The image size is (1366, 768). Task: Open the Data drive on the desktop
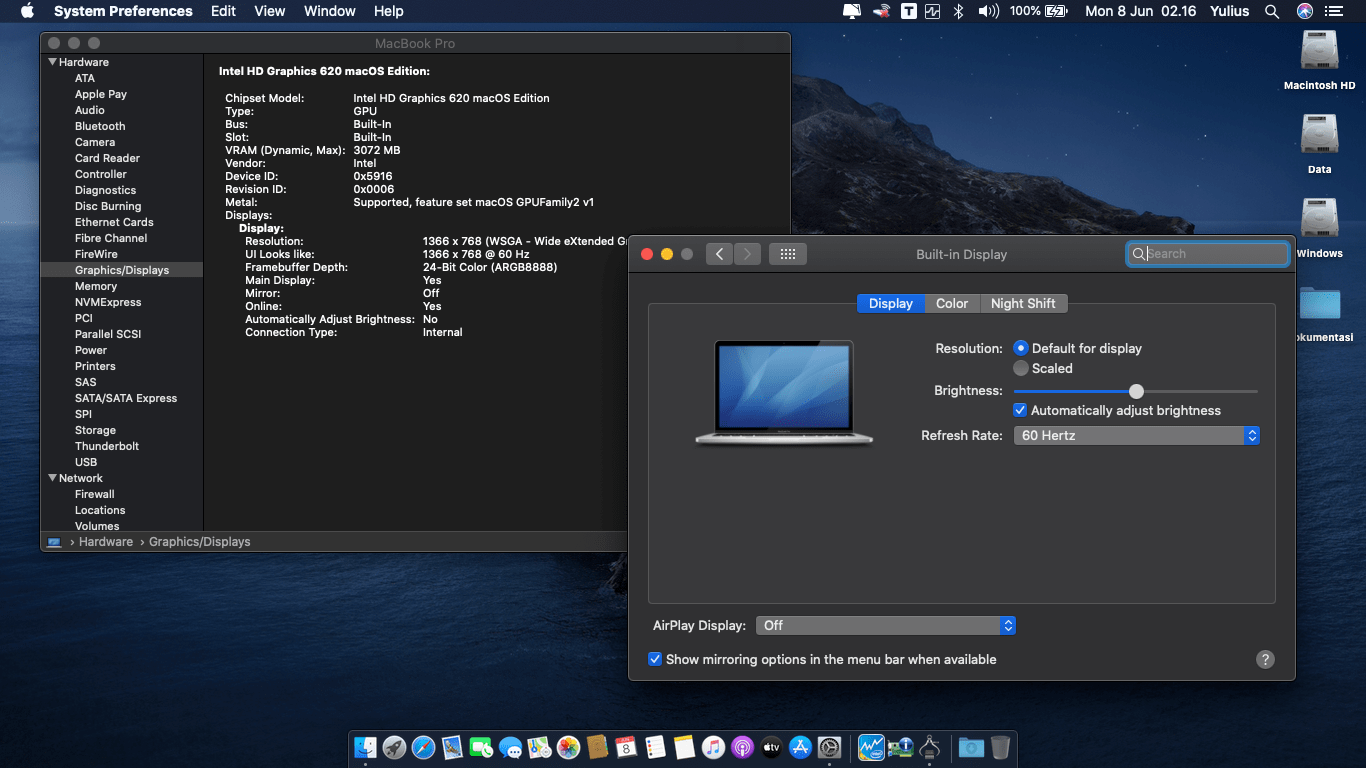pyautogui.click(x=1319, y=144)
